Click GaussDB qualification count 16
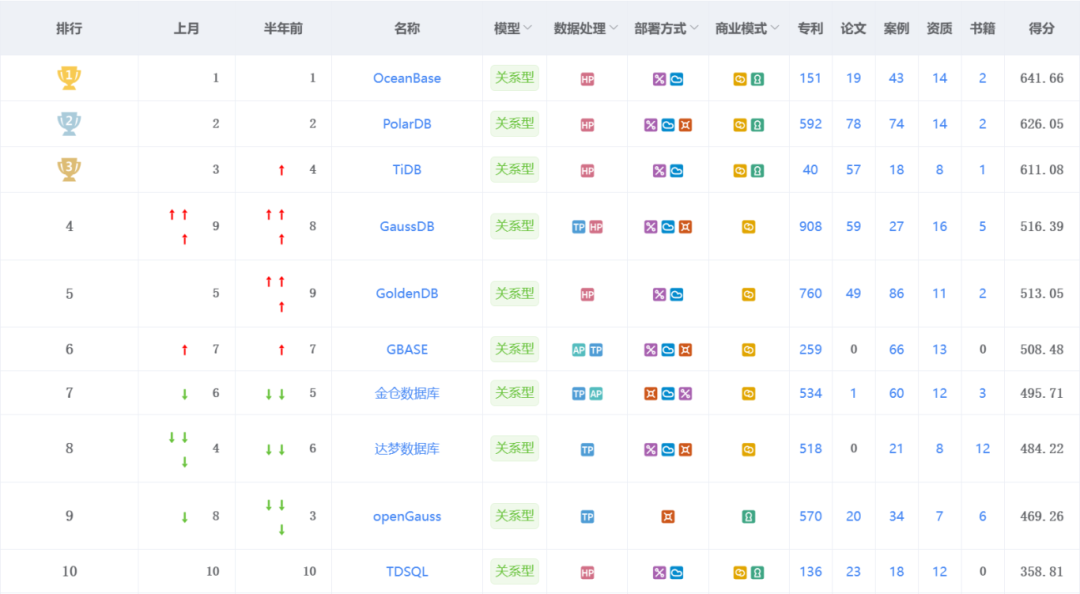Viewport: 1080px width, 594px height. [939, 227]
